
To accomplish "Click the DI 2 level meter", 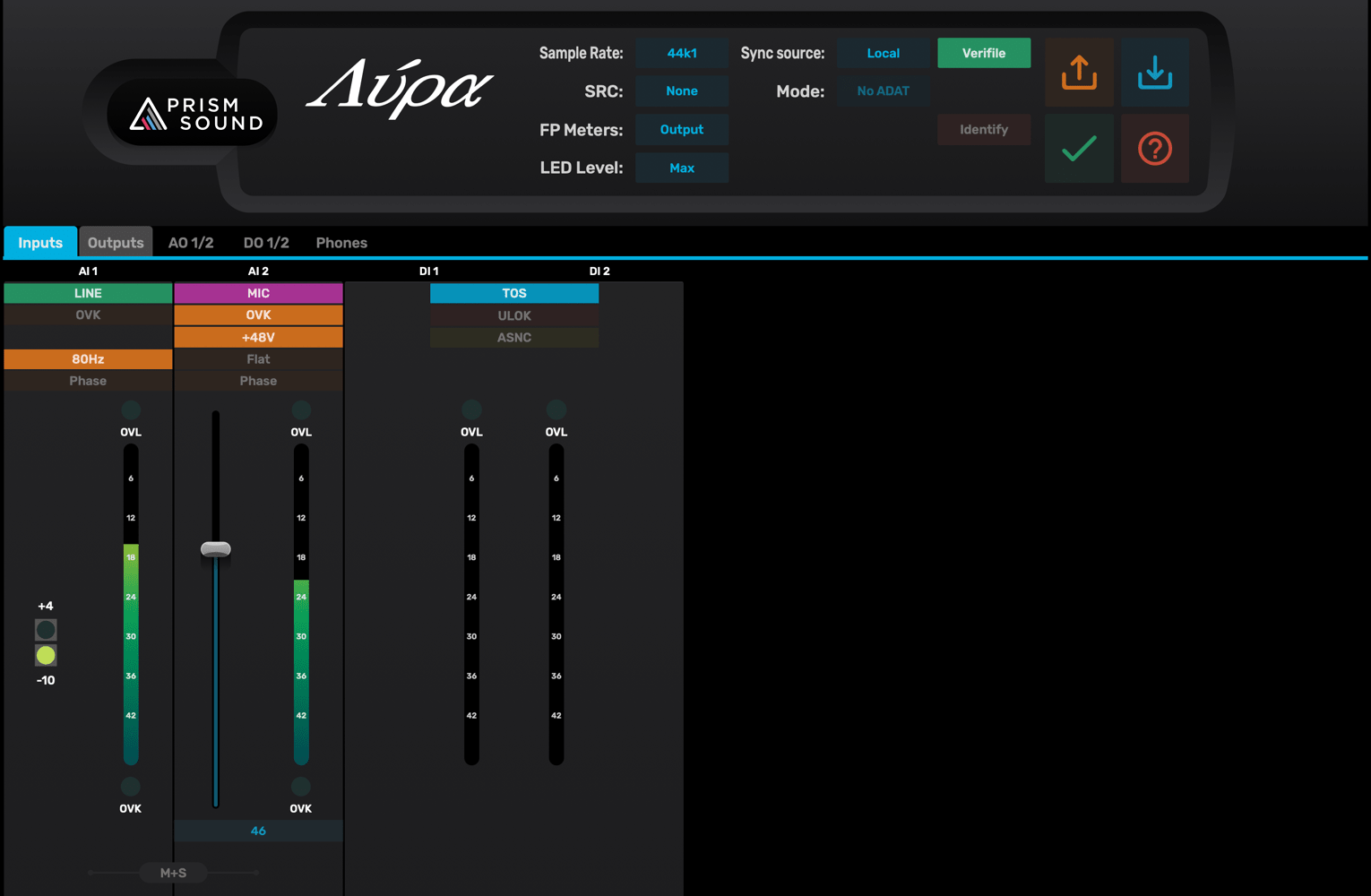I will 556,605.
